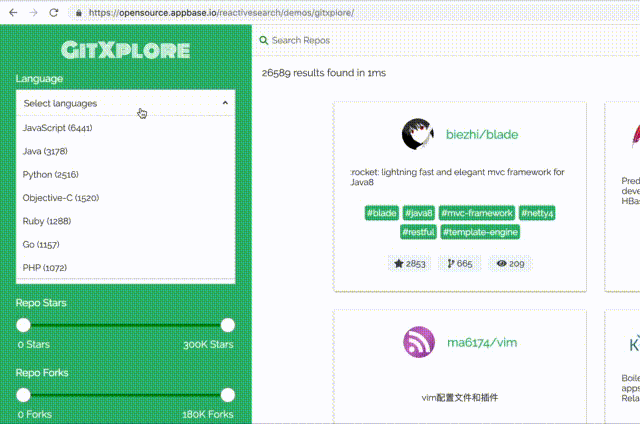Click the Language heading label
640x424 pixels.
(39, 79)
